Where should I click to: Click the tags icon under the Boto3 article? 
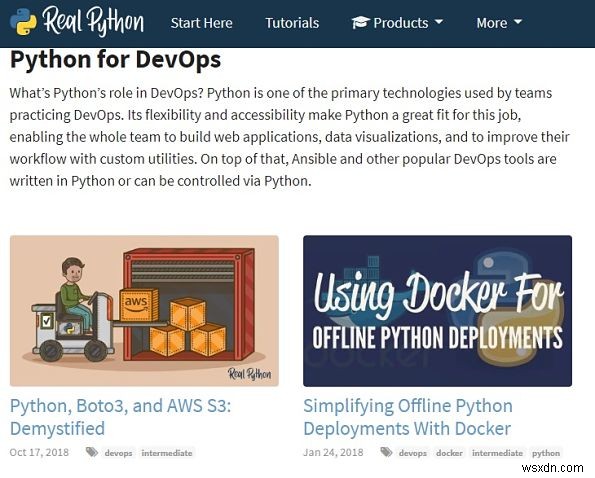point(92,452)
